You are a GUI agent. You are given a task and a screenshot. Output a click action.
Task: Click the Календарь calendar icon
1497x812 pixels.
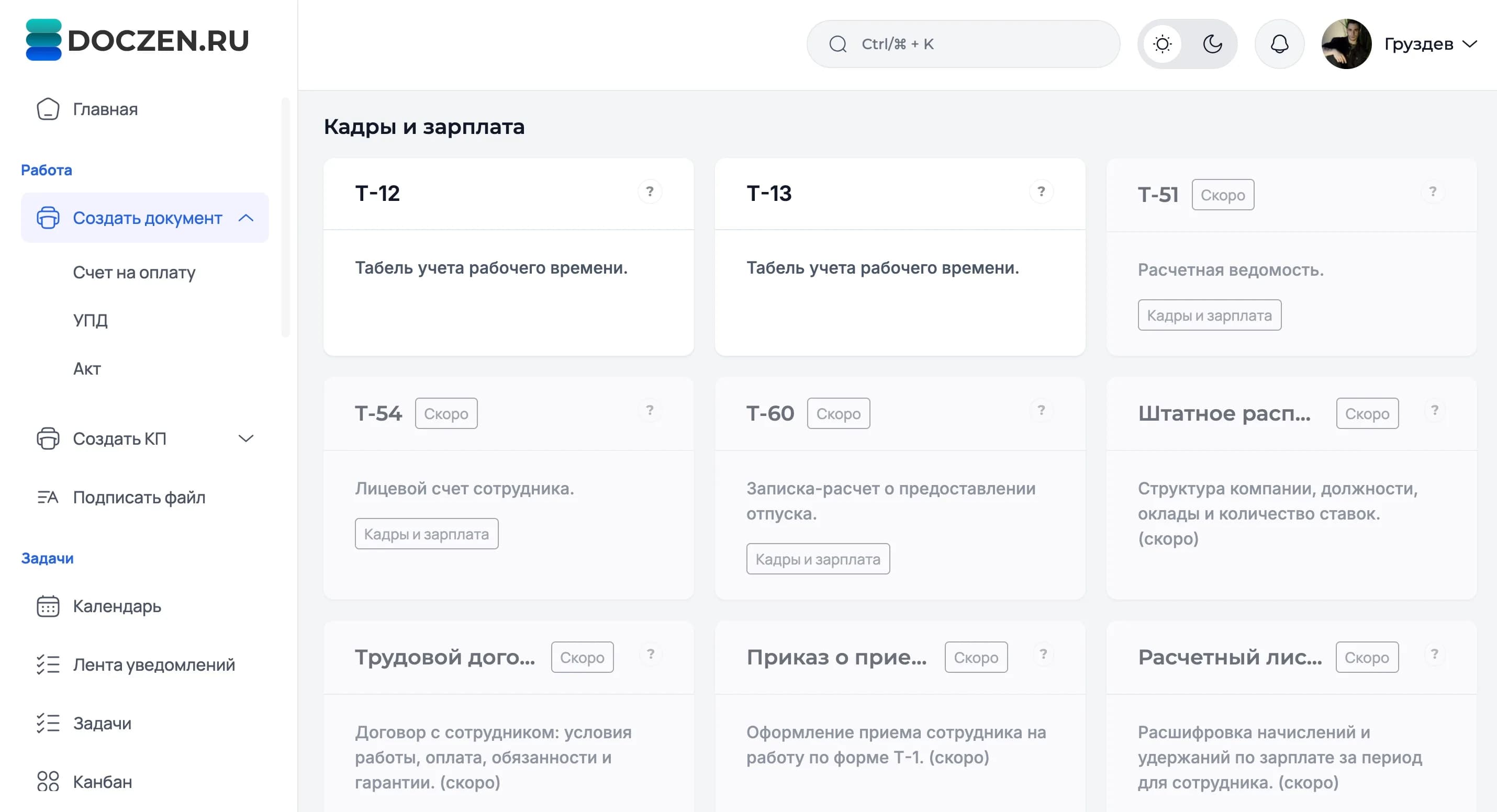coord(48,606)
